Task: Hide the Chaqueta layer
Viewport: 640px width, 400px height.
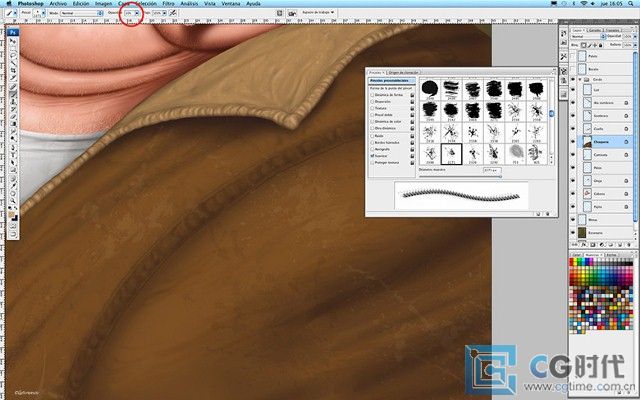Action: (x=573, y=142)
